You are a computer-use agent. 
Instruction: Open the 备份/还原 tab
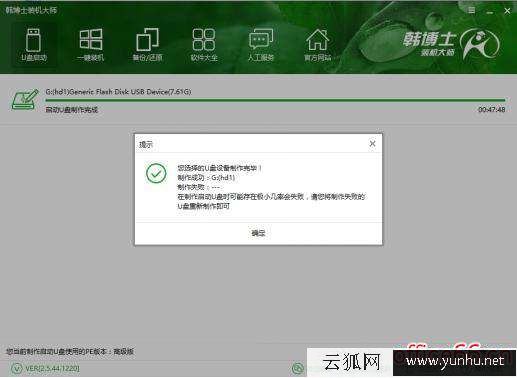(x=147, y=45)
